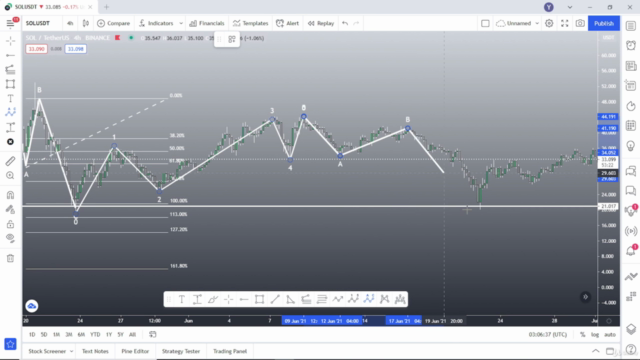Open the Stock Screener tab
This screenshot has width=640, height=360.
(x=47, y=351)
